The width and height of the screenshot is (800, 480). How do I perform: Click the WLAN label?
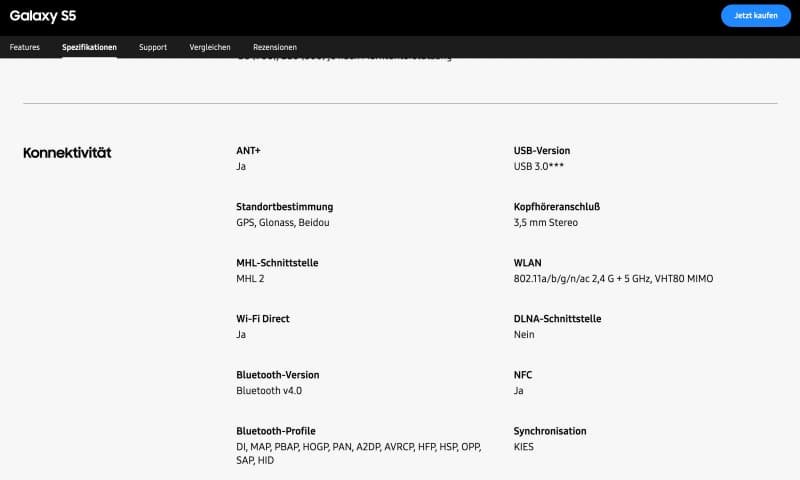pyautogui.click(x=528, y=263)
